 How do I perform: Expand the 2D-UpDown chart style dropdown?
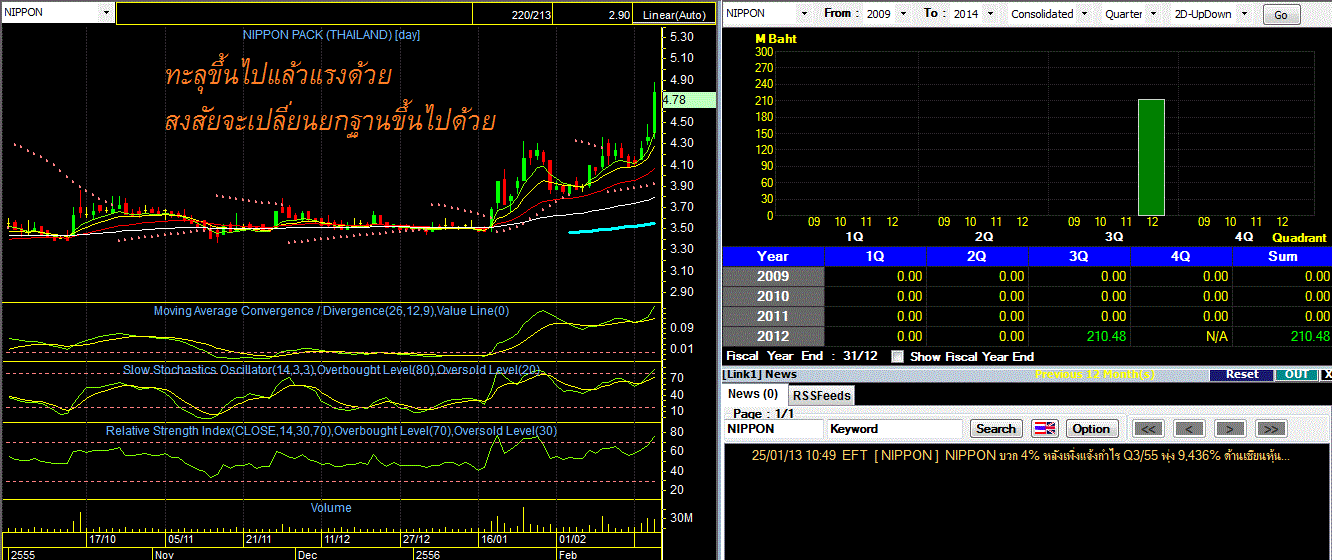(1244, 14)
